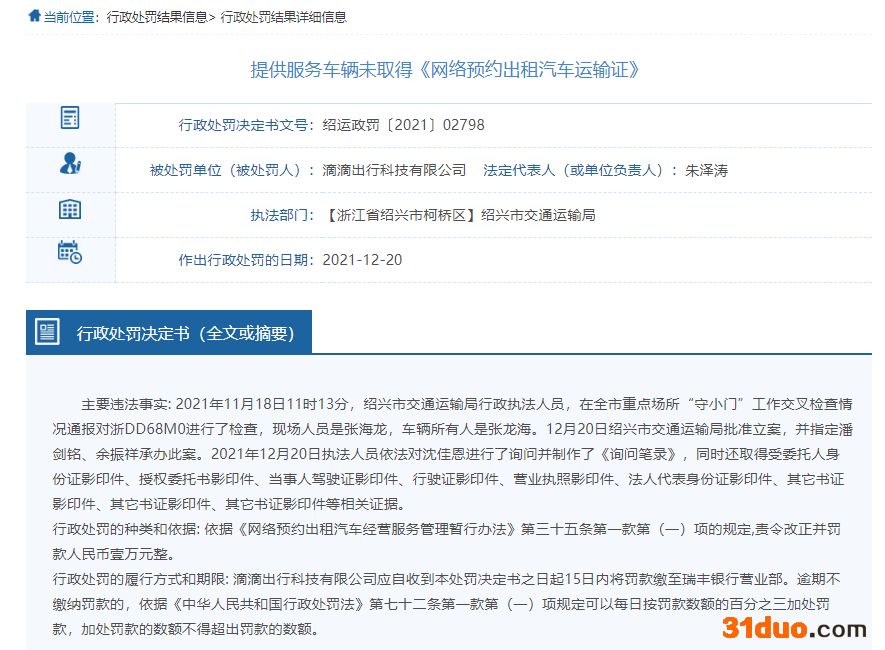Select the 行政处罚决定书（全文或摘要） tab

coord(185,333)
